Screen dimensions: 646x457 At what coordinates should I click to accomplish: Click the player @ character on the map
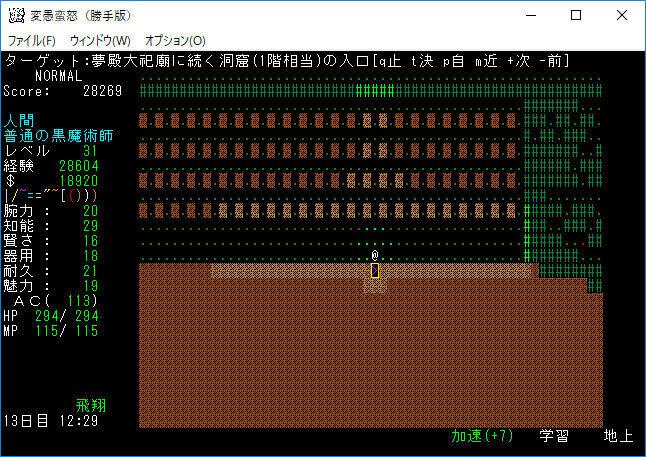pos(375,255)
